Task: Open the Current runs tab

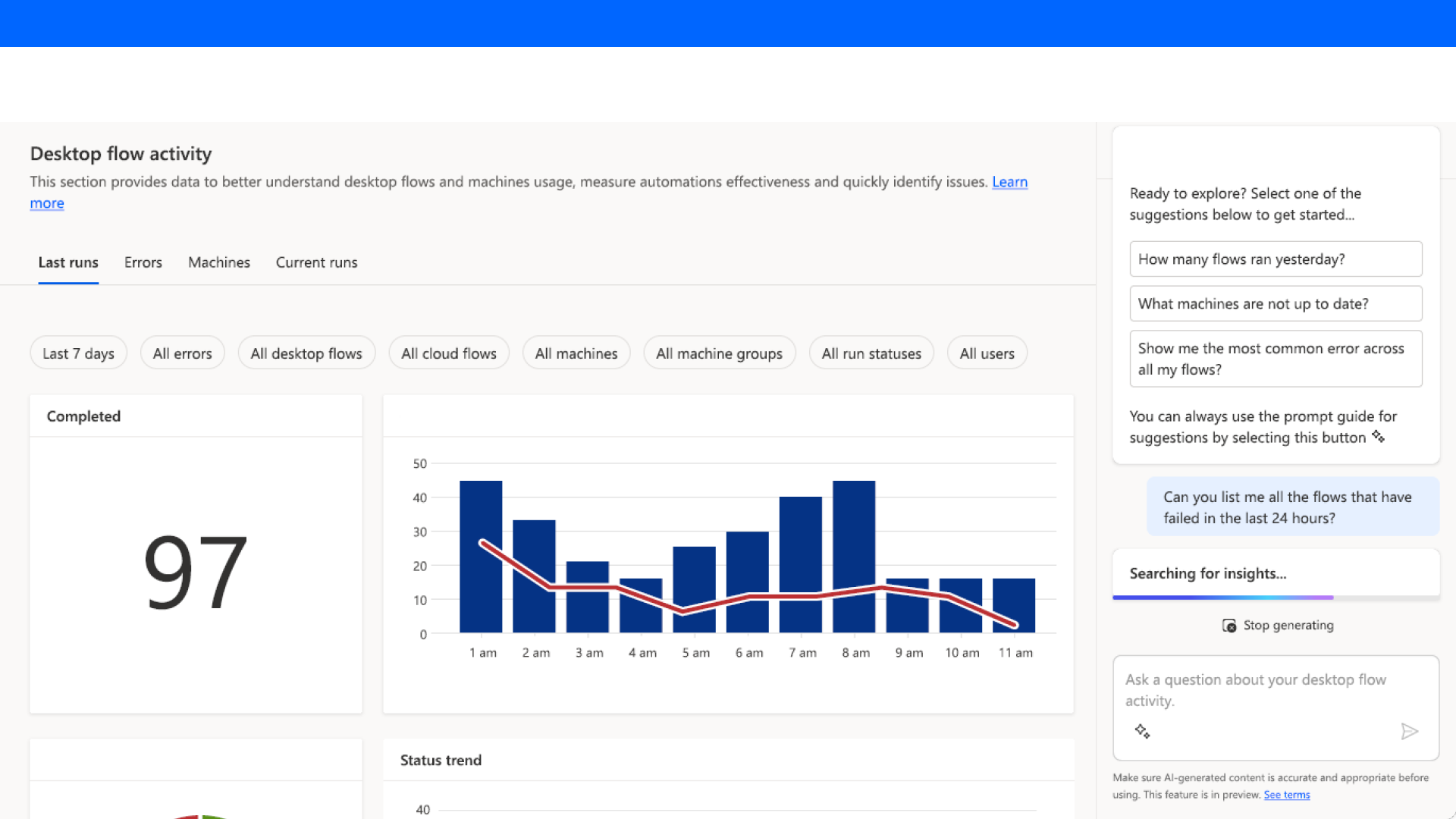Action: click(316, 262)
